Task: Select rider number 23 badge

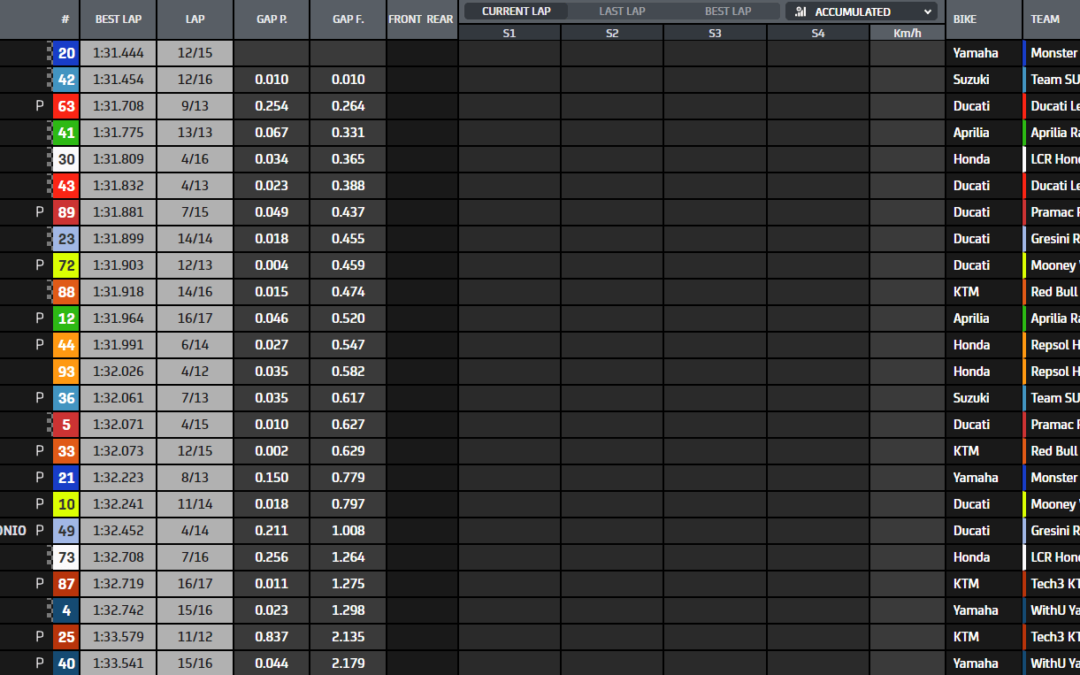Action: click(66, 239)
